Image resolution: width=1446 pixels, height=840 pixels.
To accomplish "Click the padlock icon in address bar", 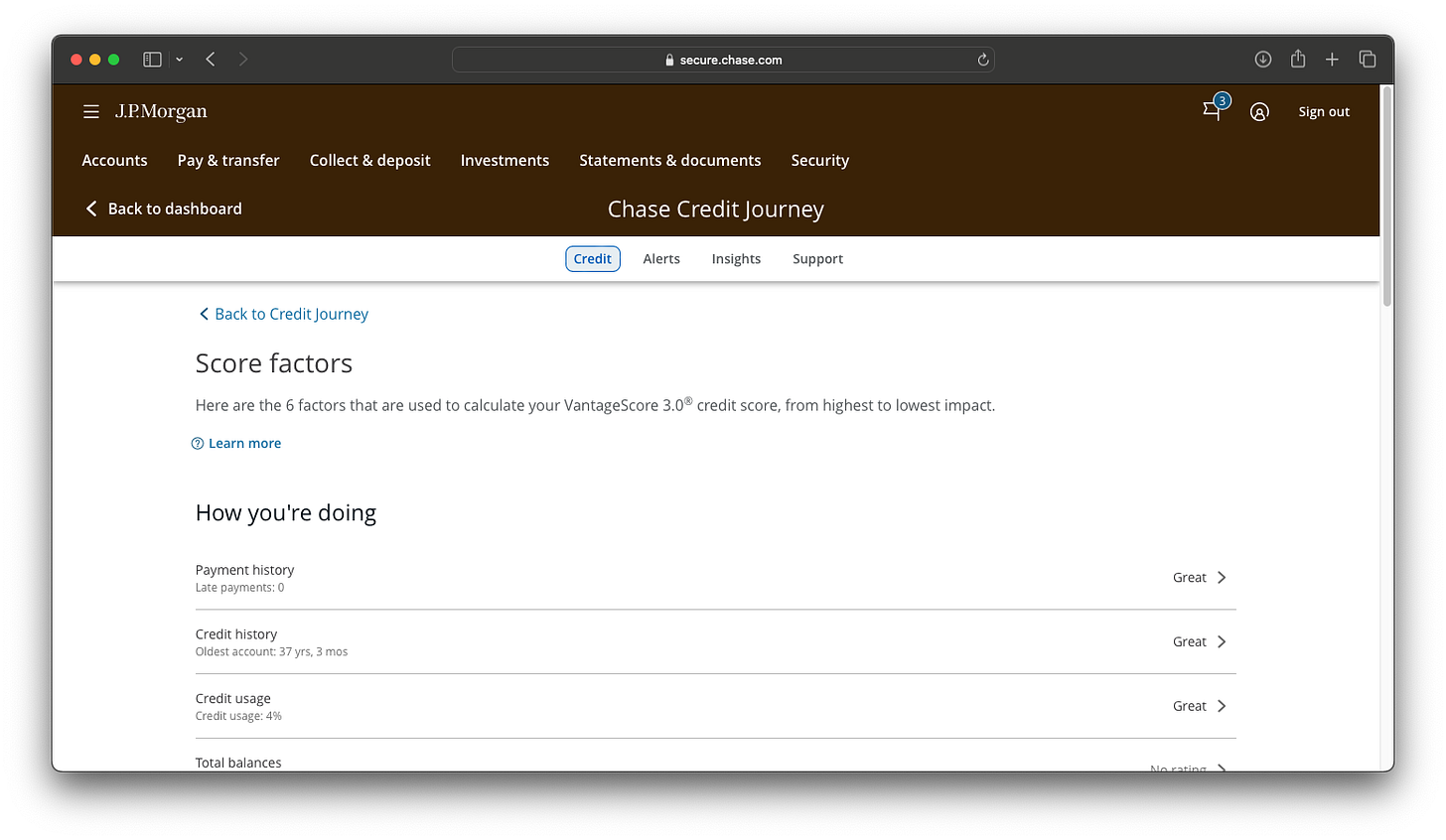I will click(x=670, y=60).
